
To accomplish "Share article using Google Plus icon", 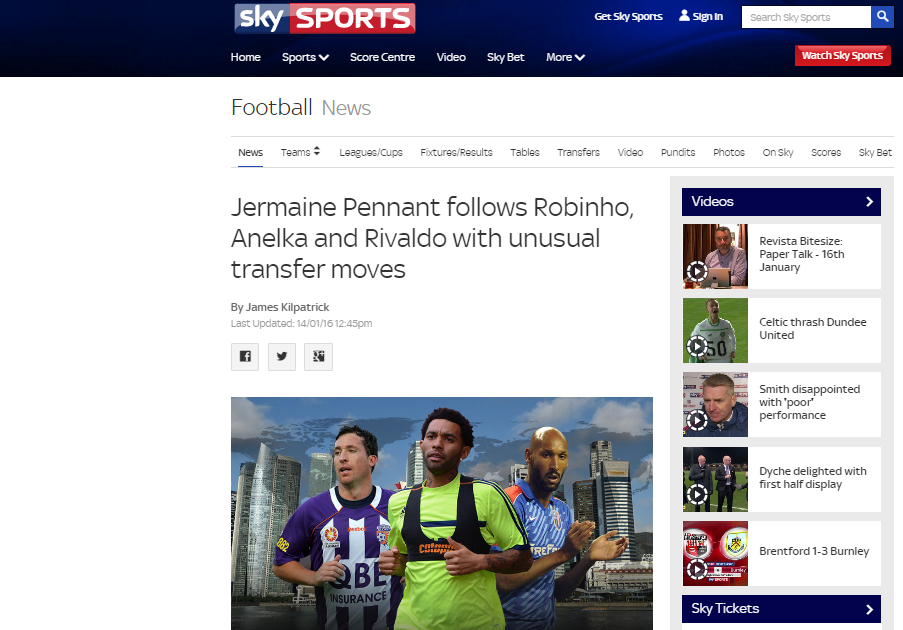I will [x=318, y=356].
